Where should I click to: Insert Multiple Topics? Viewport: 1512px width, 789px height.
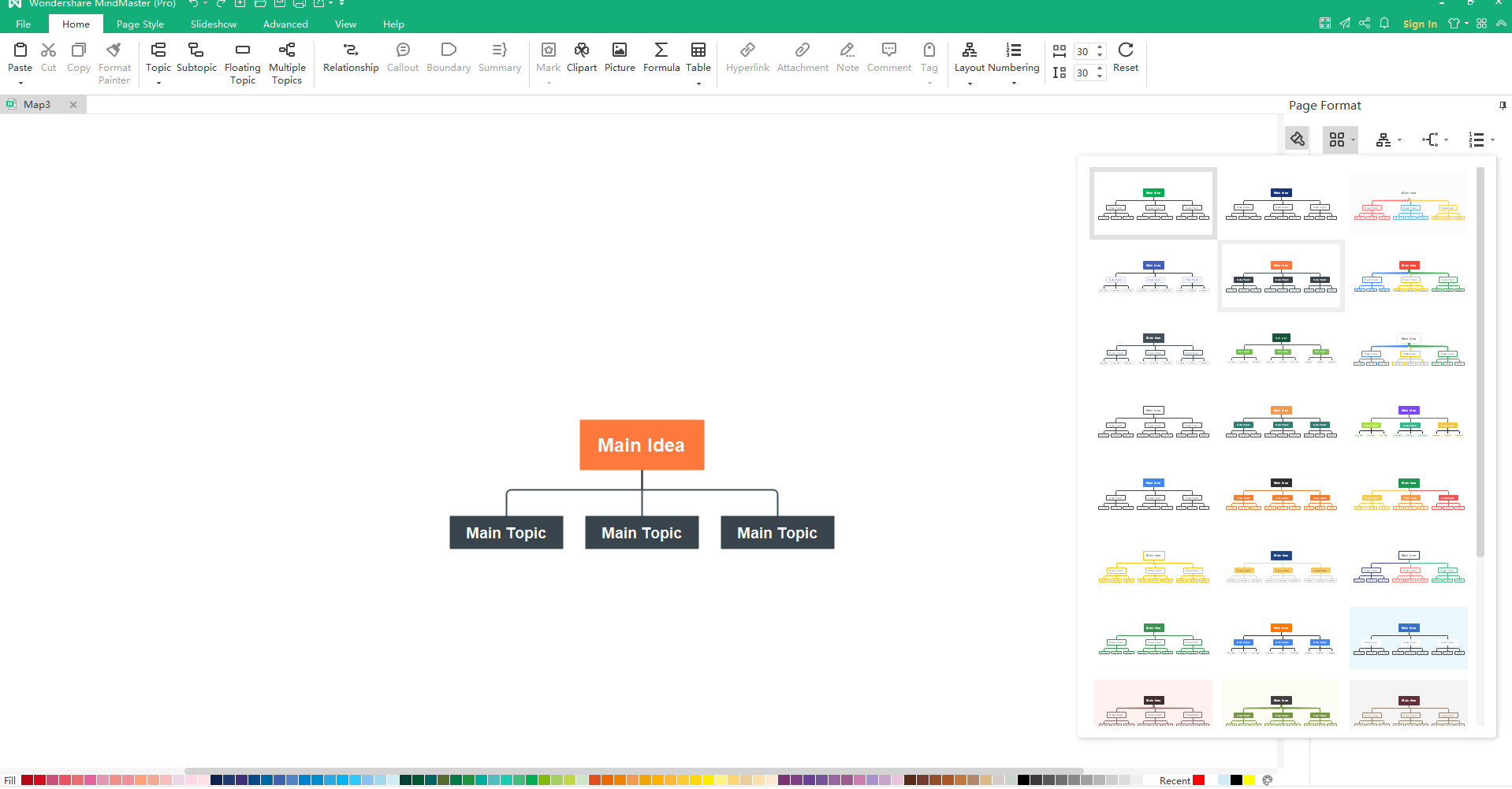pyautogui.click(x=287, y=63)
